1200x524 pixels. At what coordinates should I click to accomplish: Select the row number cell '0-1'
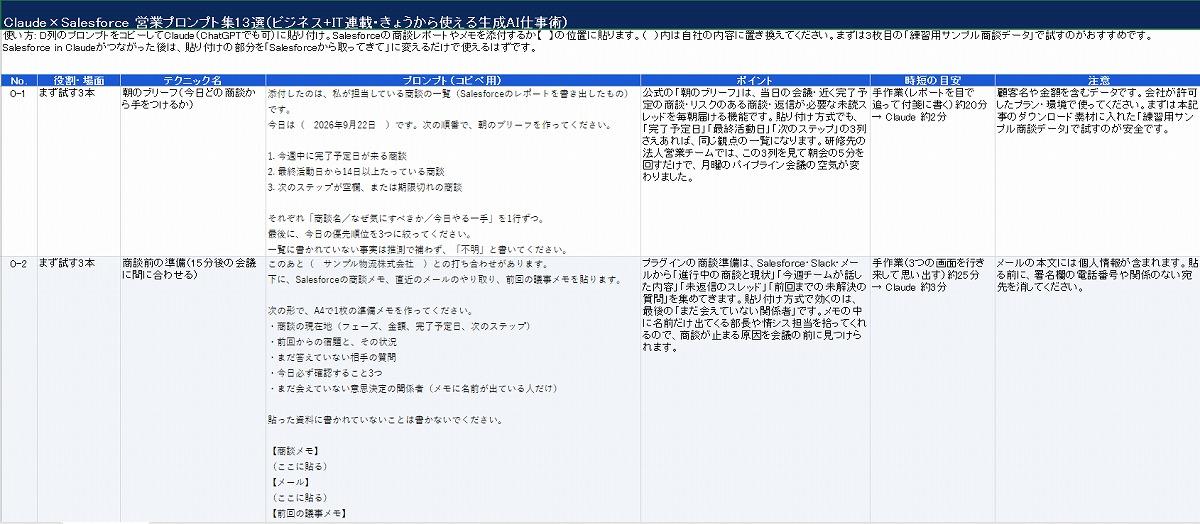tap(17, 170)
